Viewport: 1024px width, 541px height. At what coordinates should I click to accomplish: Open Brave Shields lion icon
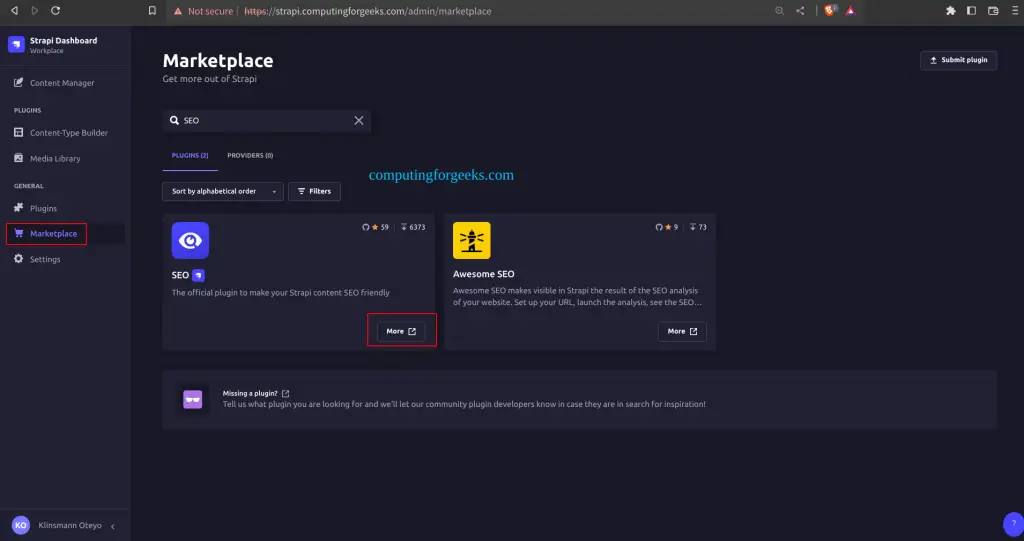[829, 10]
